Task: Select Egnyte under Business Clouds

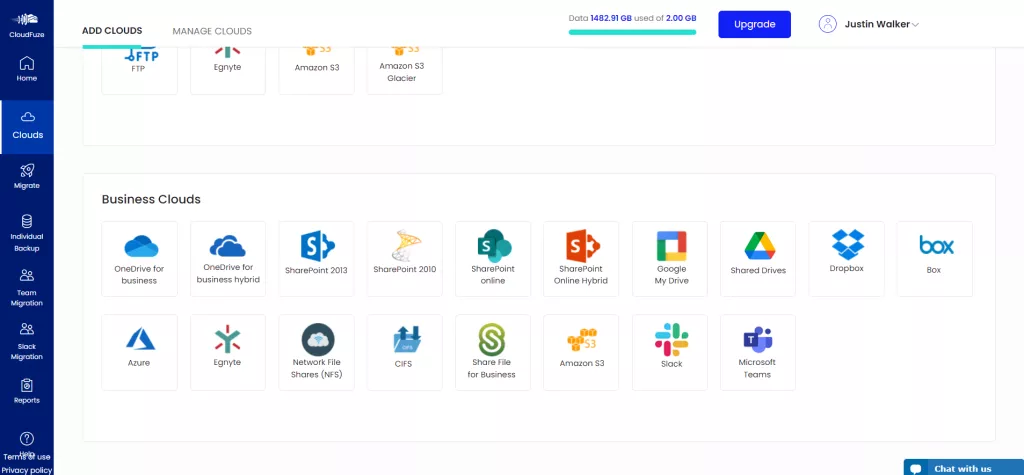Action: [228, 353]
